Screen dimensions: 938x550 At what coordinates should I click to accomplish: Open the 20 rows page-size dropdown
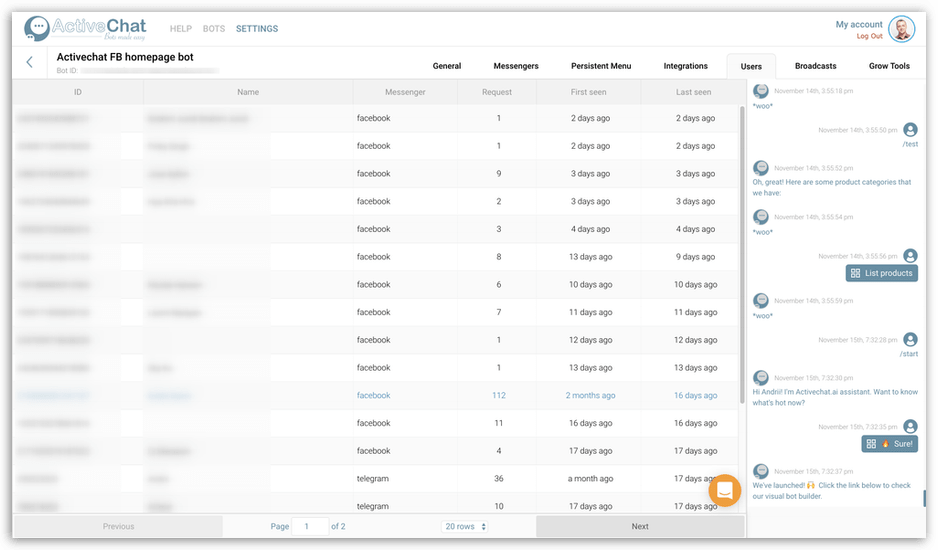465,526
